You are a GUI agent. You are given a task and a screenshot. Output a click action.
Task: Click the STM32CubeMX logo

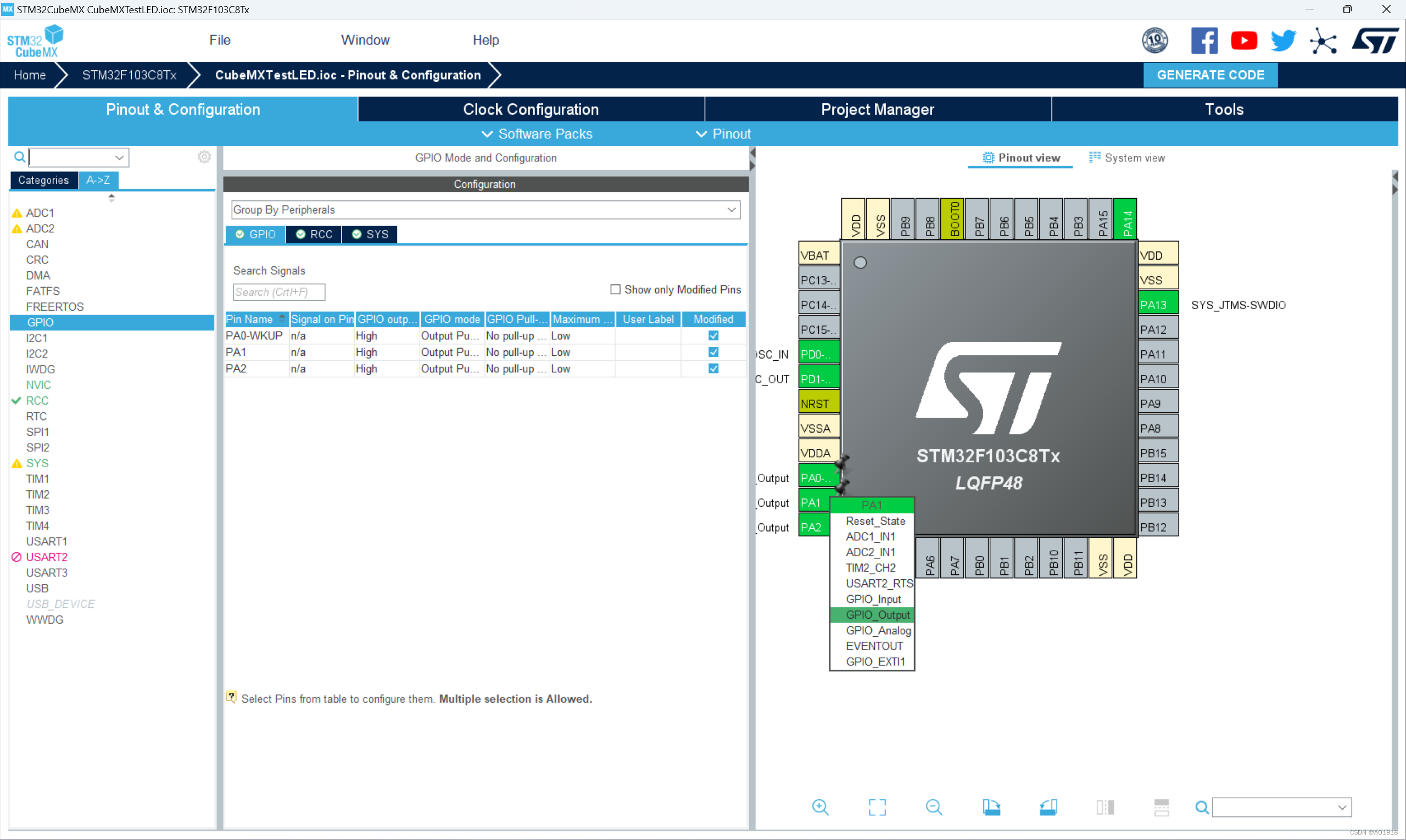[35, 41]
